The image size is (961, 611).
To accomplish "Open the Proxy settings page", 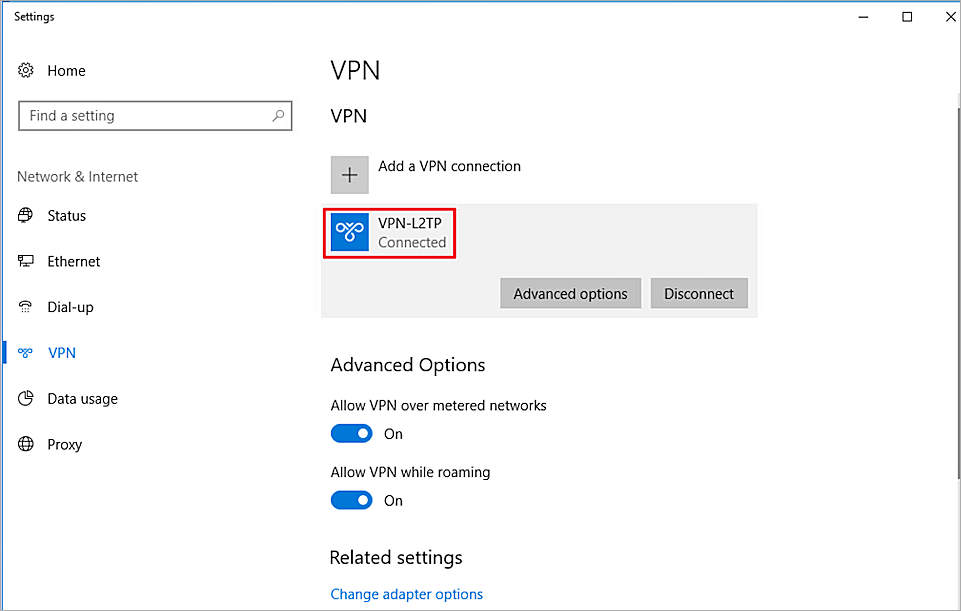I will tap(64, 445).
